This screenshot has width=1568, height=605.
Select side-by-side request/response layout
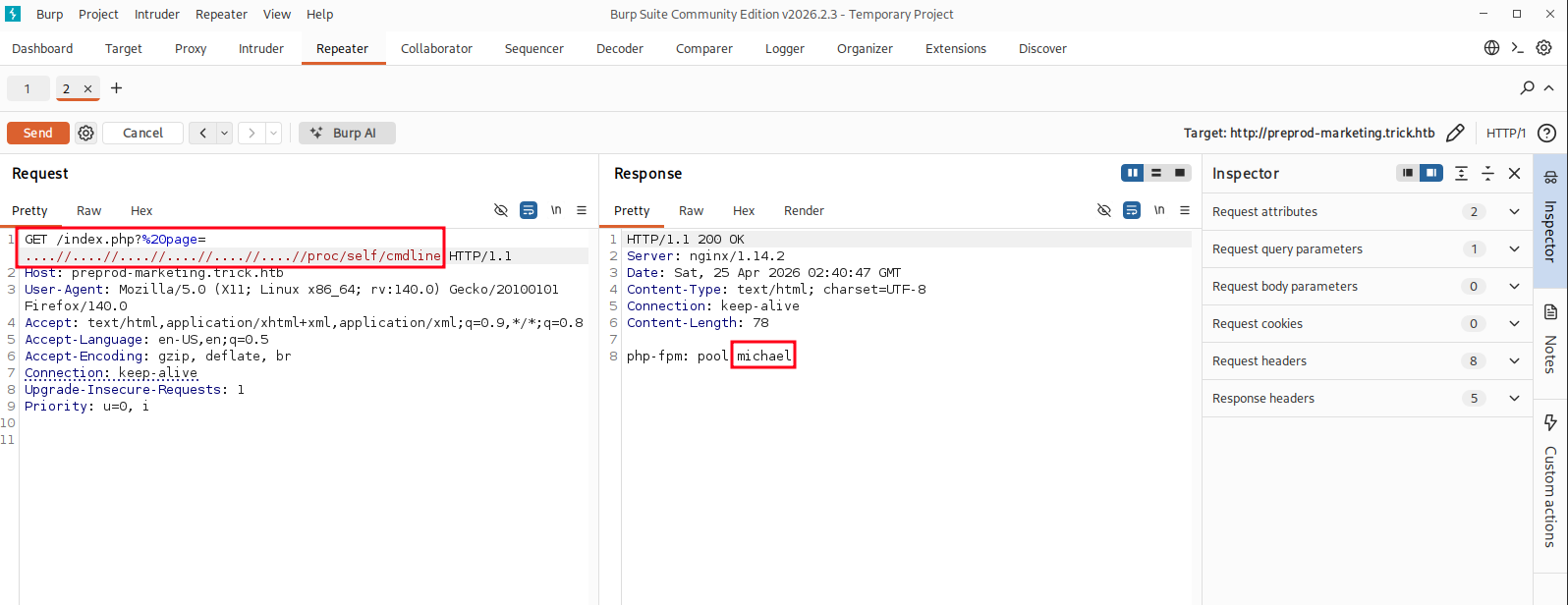click(1133, 173)
